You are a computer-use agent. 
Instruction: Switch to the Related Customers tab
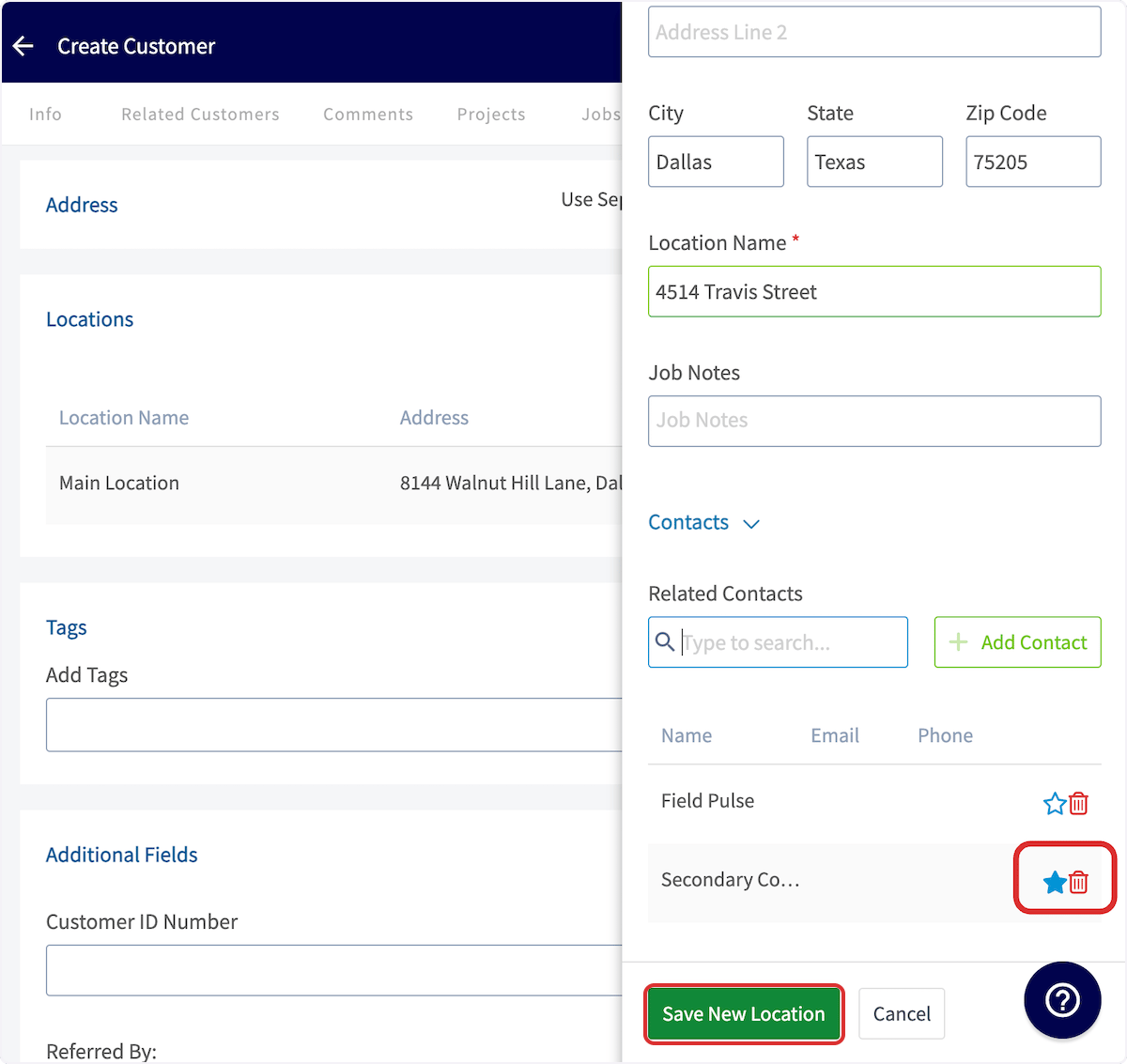coord(200,114)
